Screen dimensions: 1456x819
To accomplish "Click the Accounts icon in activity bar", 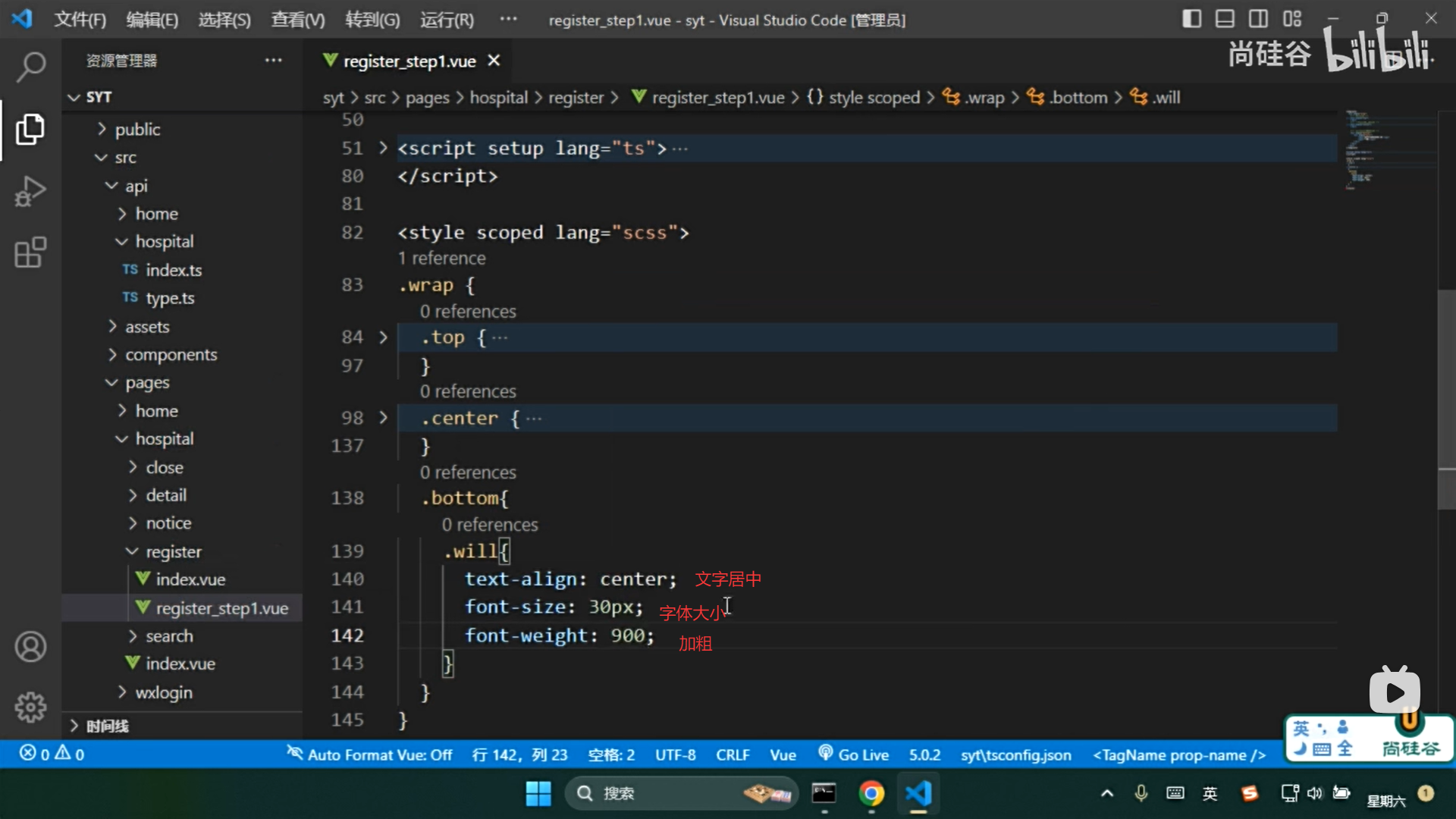I will 30,647.
